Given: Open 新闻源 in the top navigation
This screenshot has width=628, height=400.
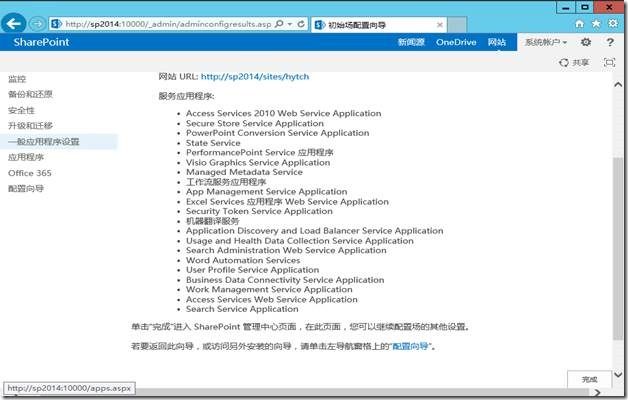Looking at the screenshot, I should (x=411, y=42).
